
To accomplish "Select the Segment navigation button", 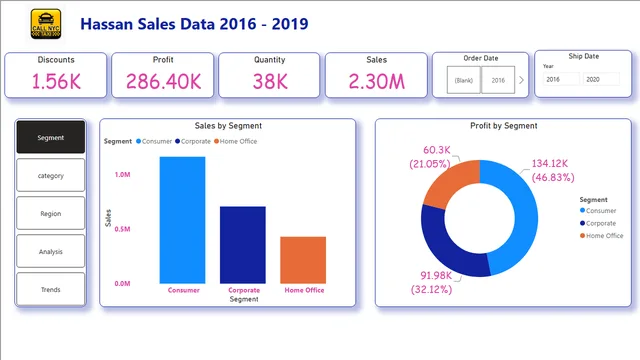I will 51,137.
